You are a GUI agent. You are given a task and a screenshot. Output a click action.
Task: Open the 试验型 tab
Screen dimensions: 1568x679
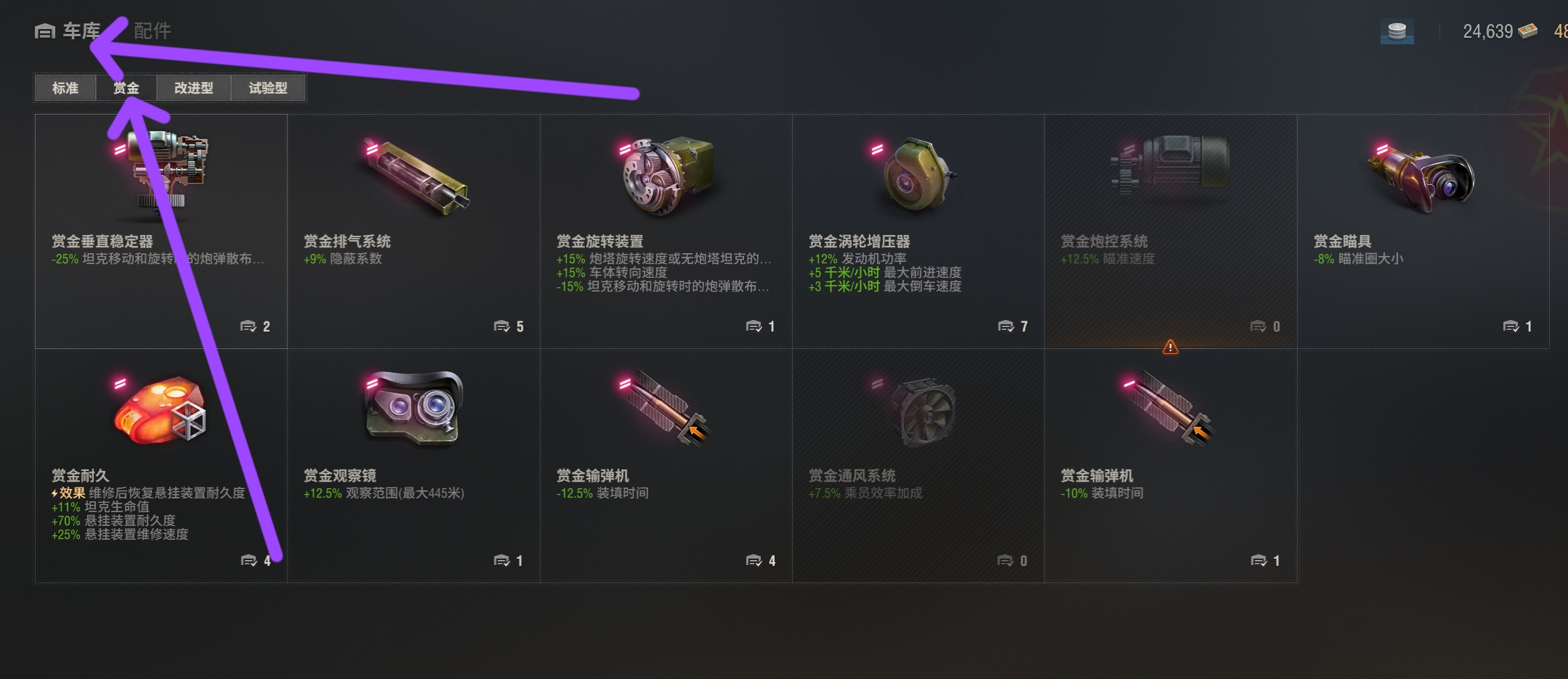[x=268, y=88]
